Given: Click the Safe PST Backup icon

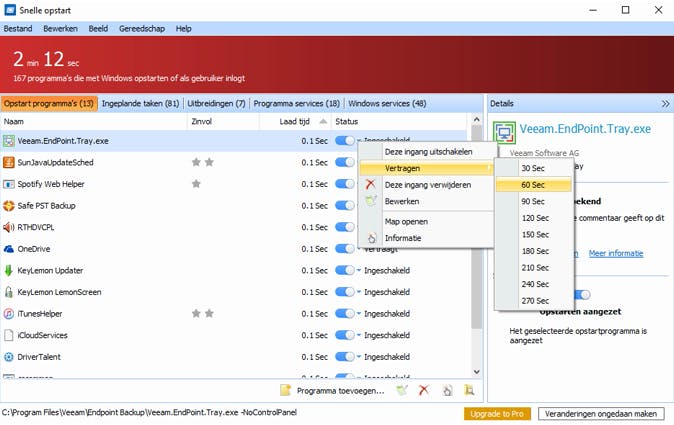Looking at the screenshot, I should pyautogui.click(x=9, y=206).
